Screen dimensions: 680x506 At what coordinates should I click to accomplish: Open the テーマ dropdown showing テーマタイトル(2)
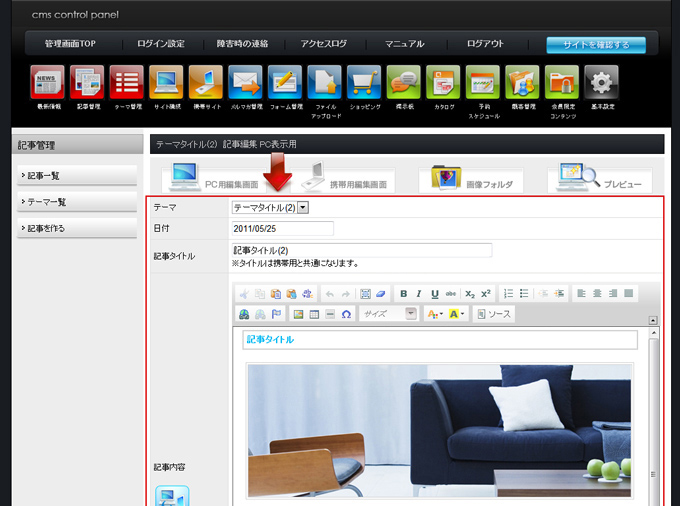(x=270, y=207)
